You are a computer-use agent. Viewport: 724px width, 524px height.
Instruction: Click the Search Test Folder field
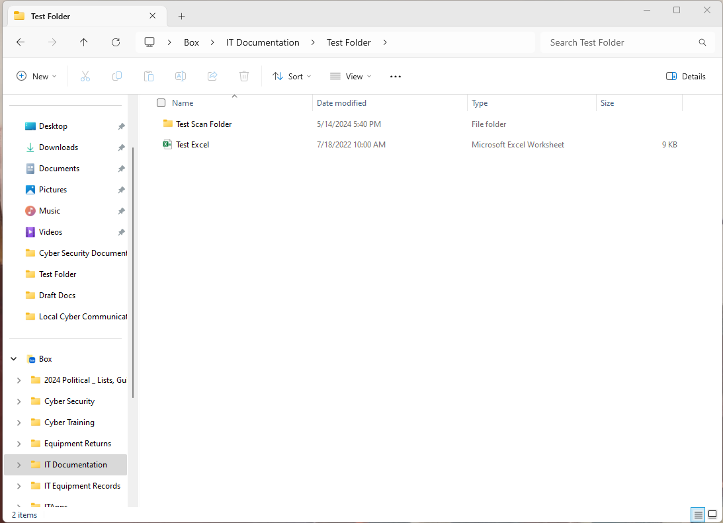pyautogui.click(x=625, y=42)
